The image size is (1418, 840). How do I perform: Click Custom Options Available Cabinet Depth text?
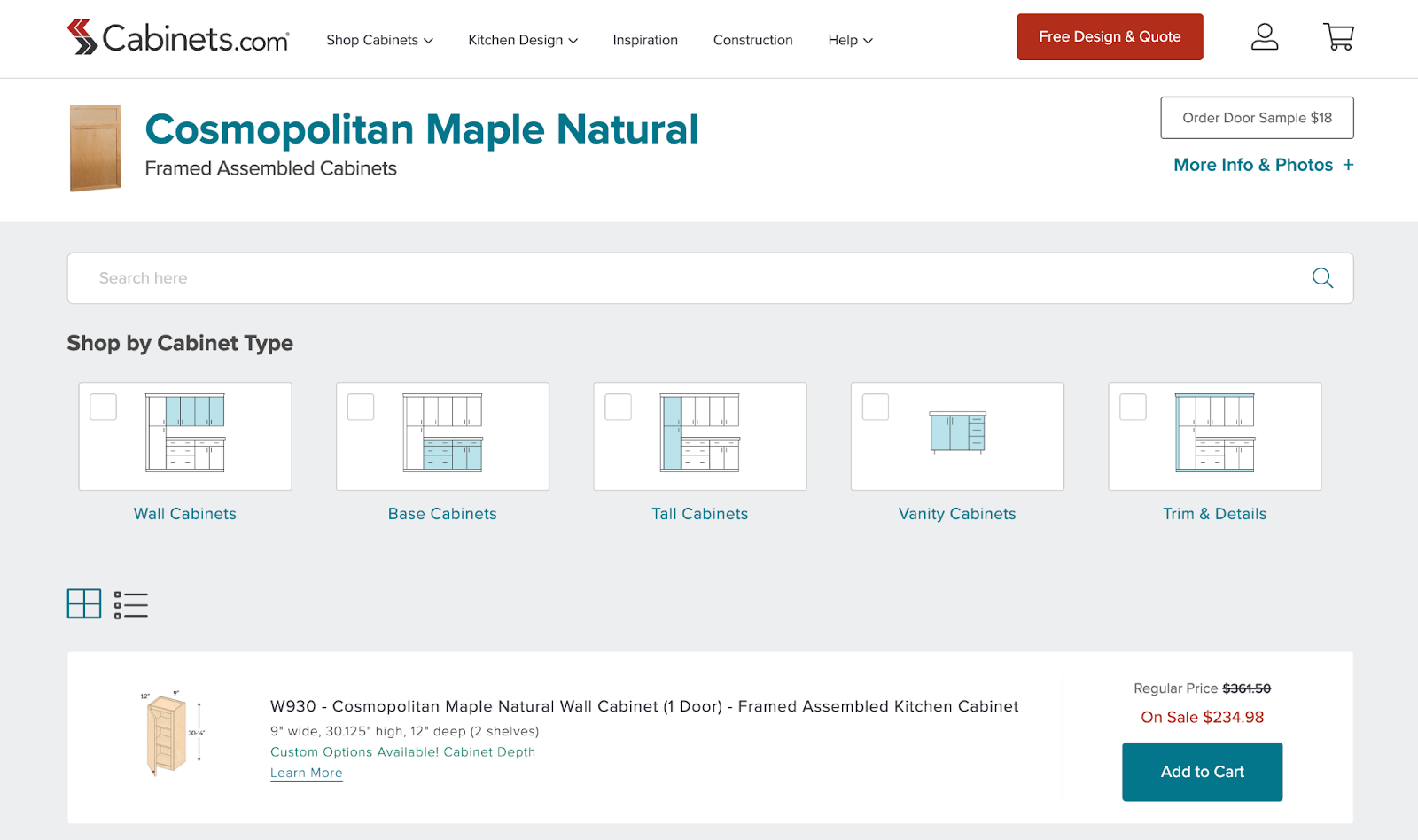(403, 752)
